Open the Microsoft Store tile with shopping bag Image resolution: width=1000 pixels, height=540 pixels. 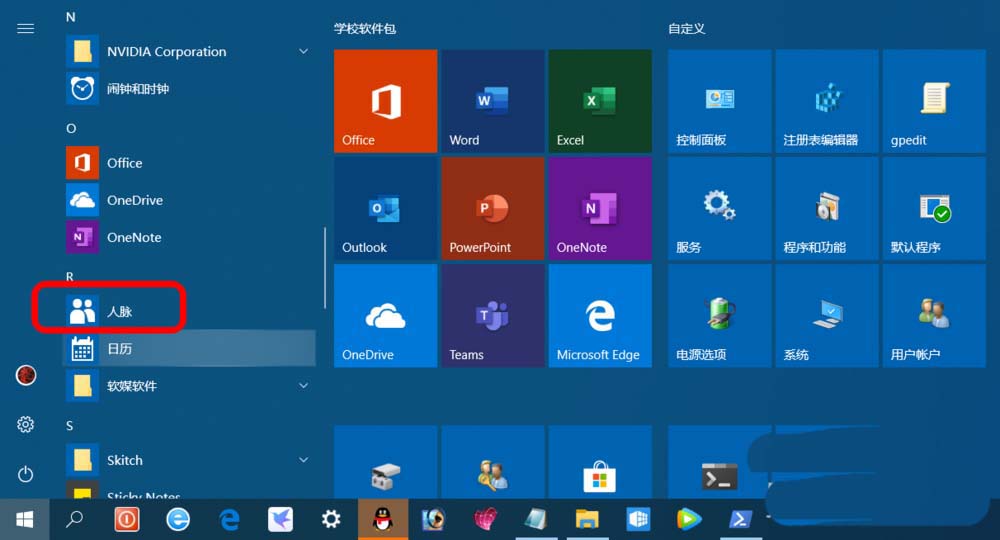tap(600, 462)
